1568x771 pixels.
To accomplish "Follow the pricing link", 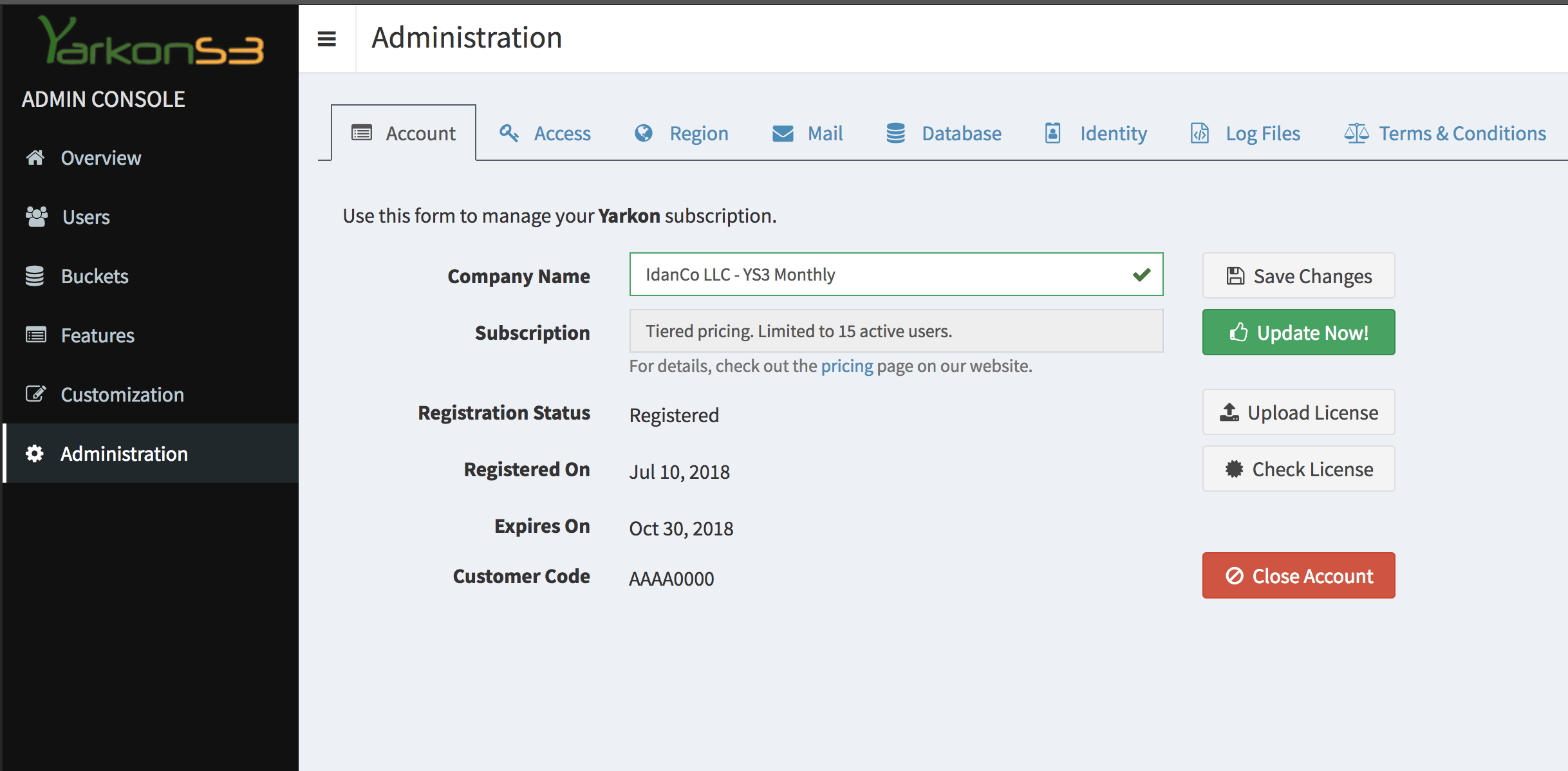I will pos(846,366).
